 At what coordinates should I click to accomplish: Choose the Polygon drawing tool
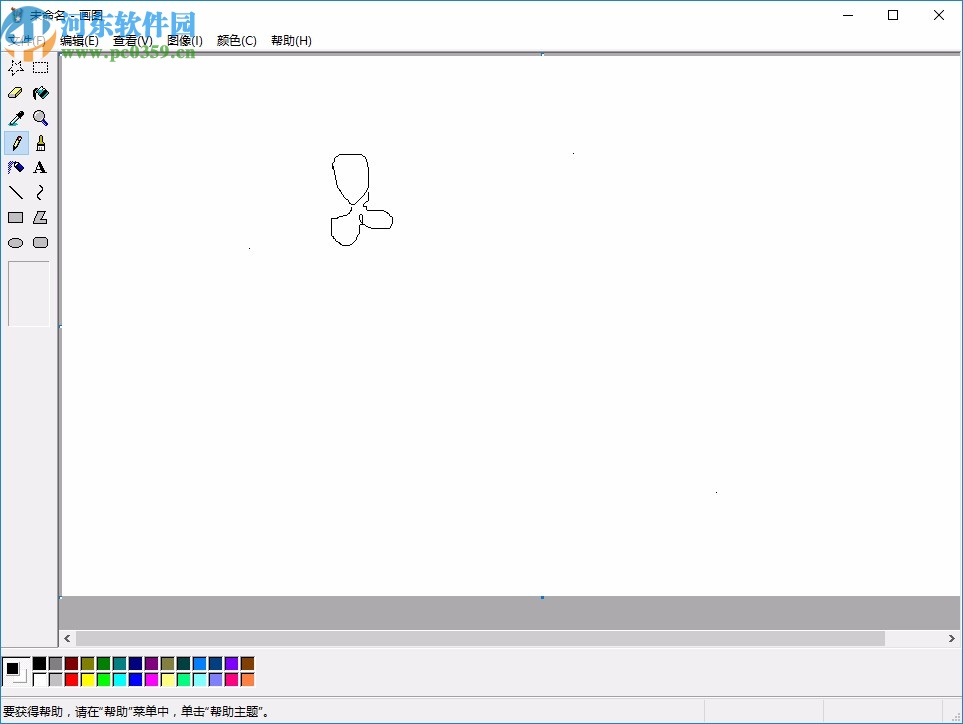click(x=40, y=217)
